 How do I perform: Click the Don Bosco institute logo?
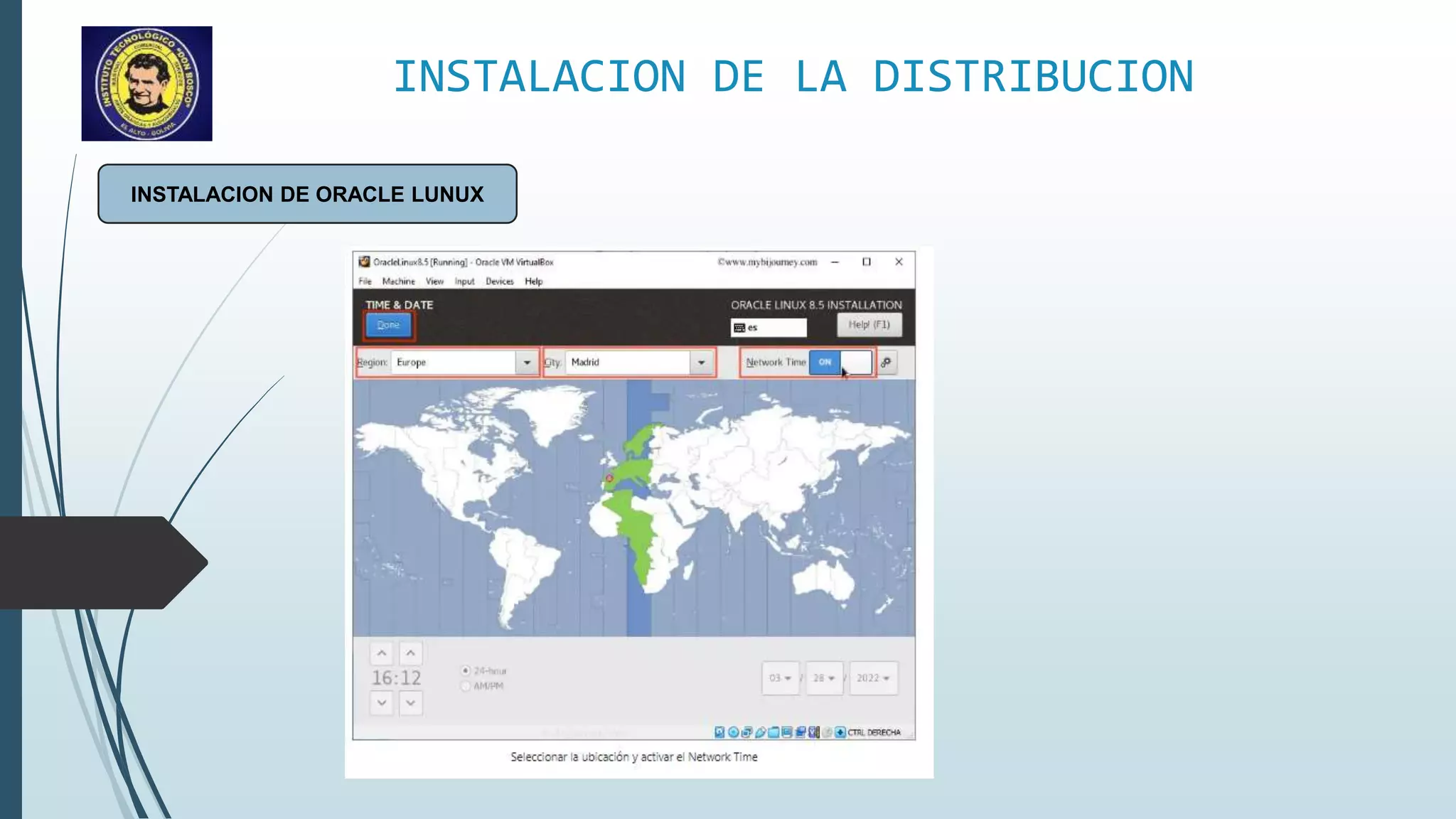coord(146,83)
